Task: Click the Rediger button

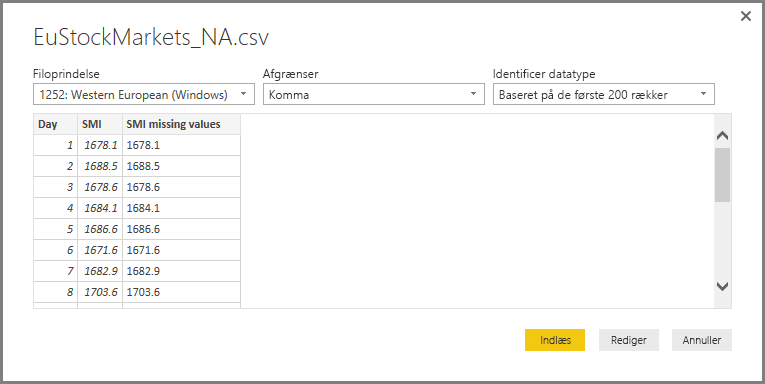Action: pos(629,340)
